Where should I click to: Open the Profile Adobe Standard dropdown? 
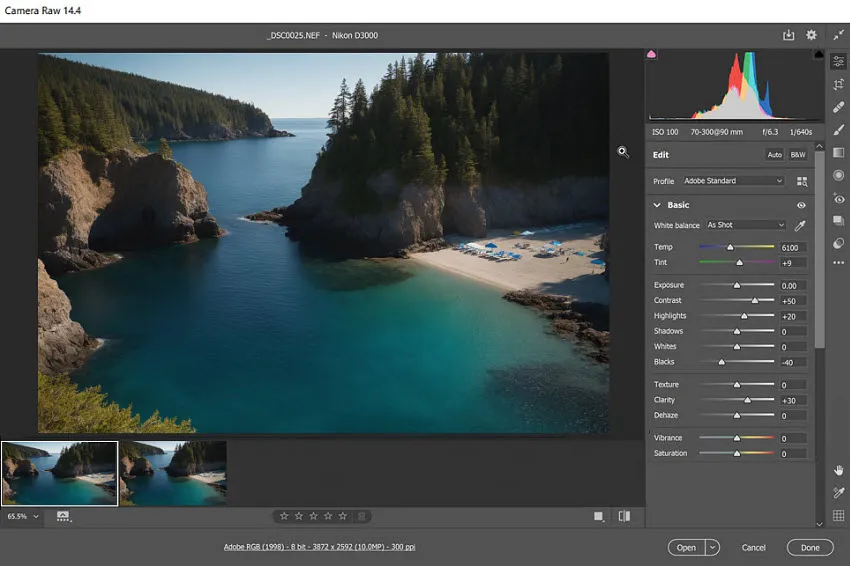(x=733, y=181)
